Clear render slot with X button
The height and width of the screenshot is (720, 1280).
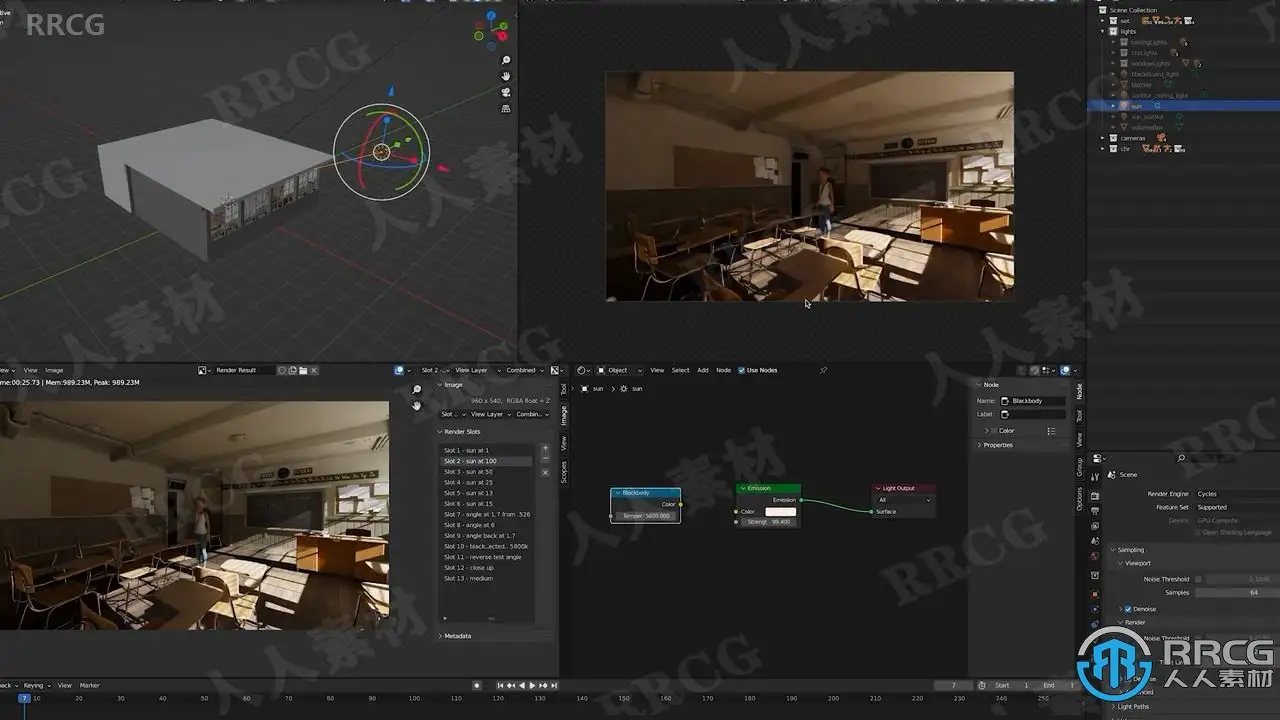point(545,472)
